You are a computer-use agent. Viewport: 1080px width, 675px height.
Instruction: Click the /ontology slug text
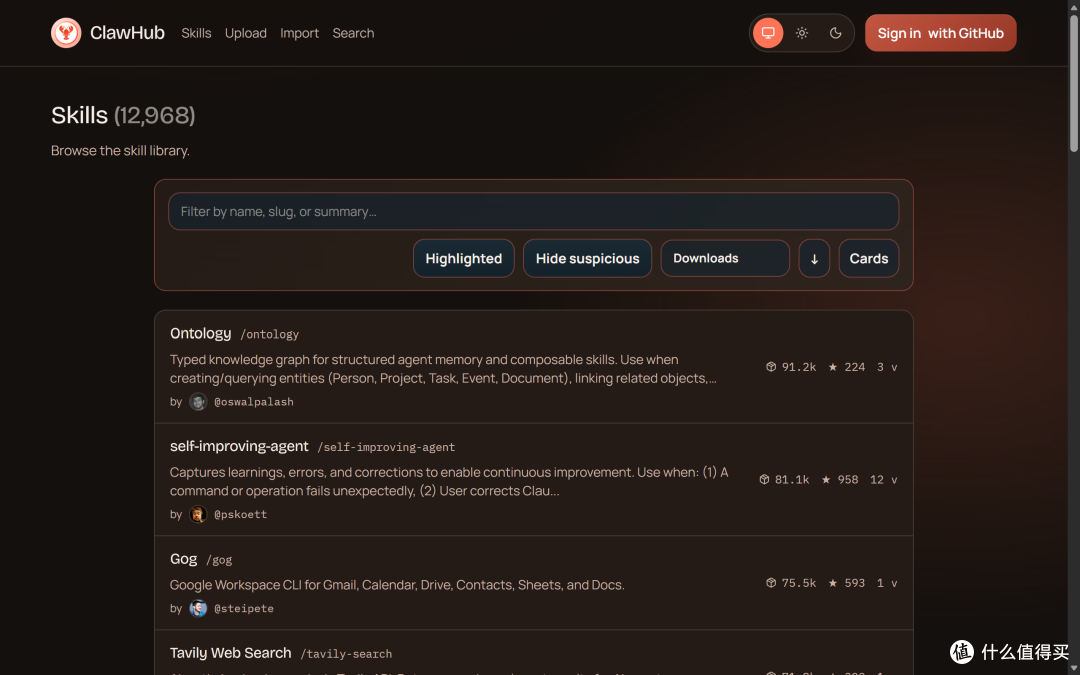click(269, 335)
